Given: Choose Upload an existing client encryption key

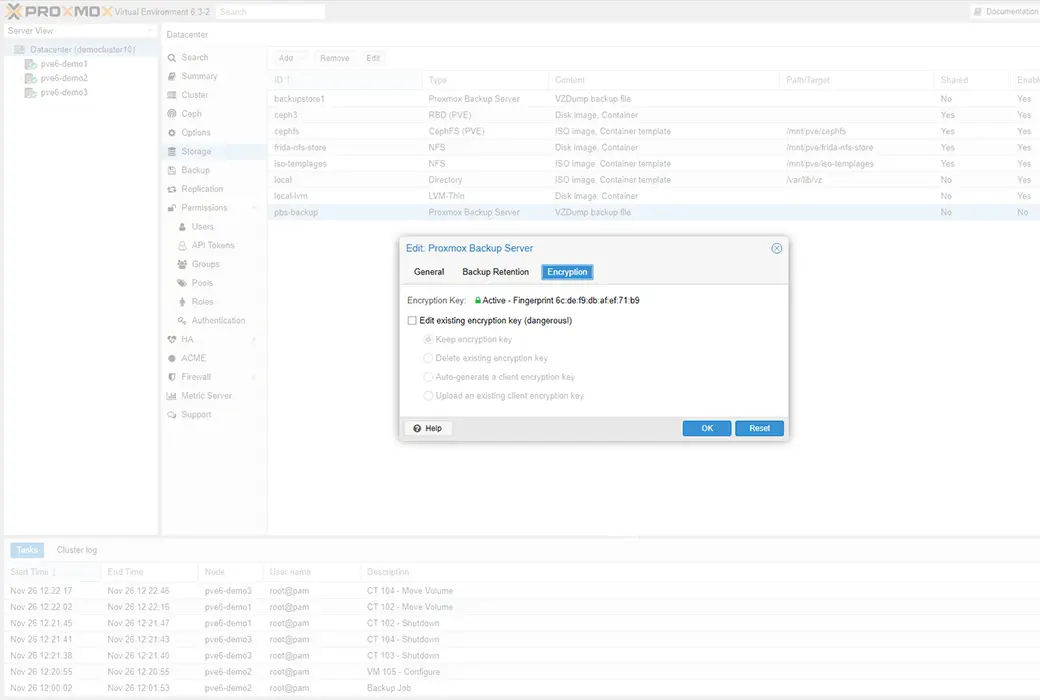Looking at the screenshot, I should (x=428, y=395).
